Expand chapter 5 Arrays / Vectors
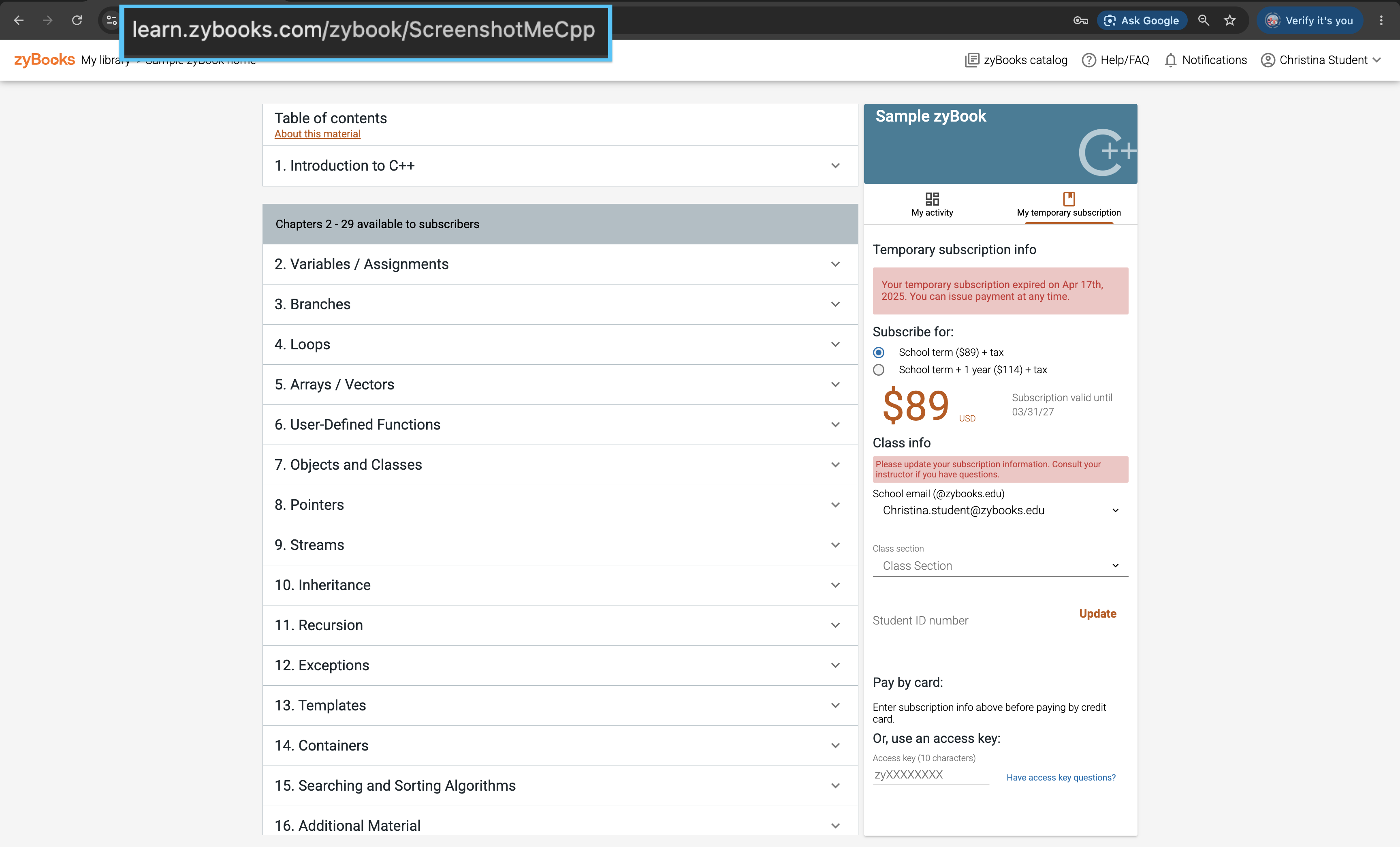The image size is (1400, 847). coord(560,385)
